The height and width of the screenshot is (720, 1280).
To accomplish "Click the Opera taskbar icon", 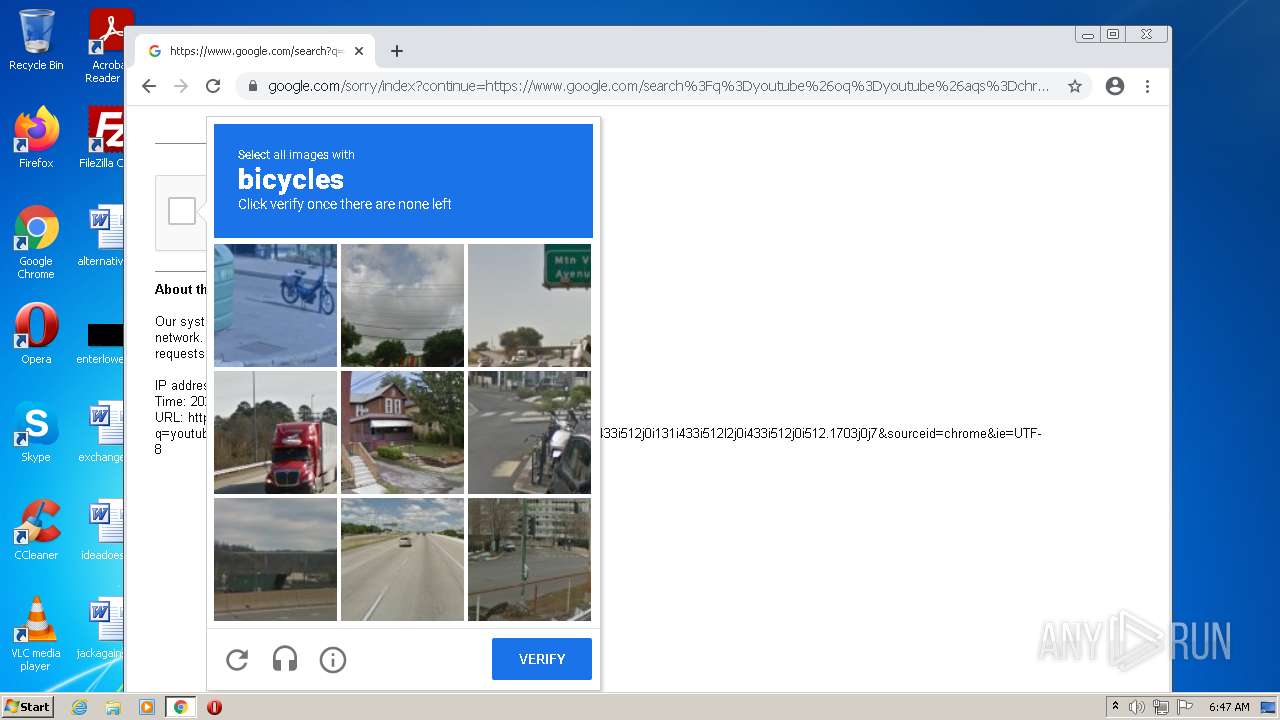I will click(214, 707).
